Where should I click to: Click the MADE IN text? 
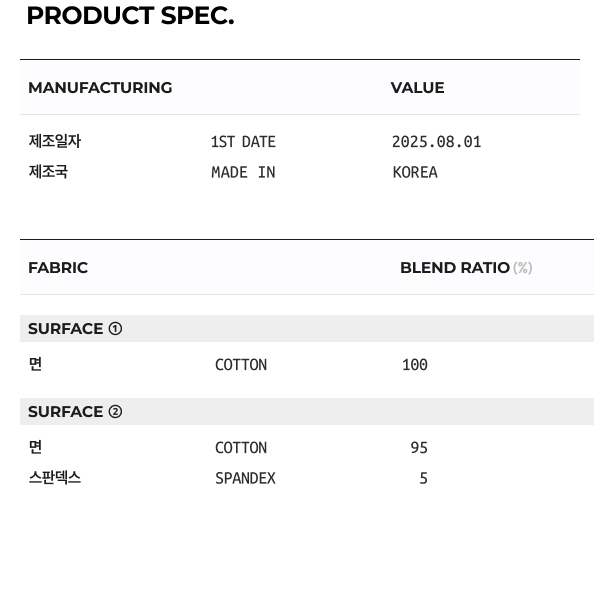243,172
